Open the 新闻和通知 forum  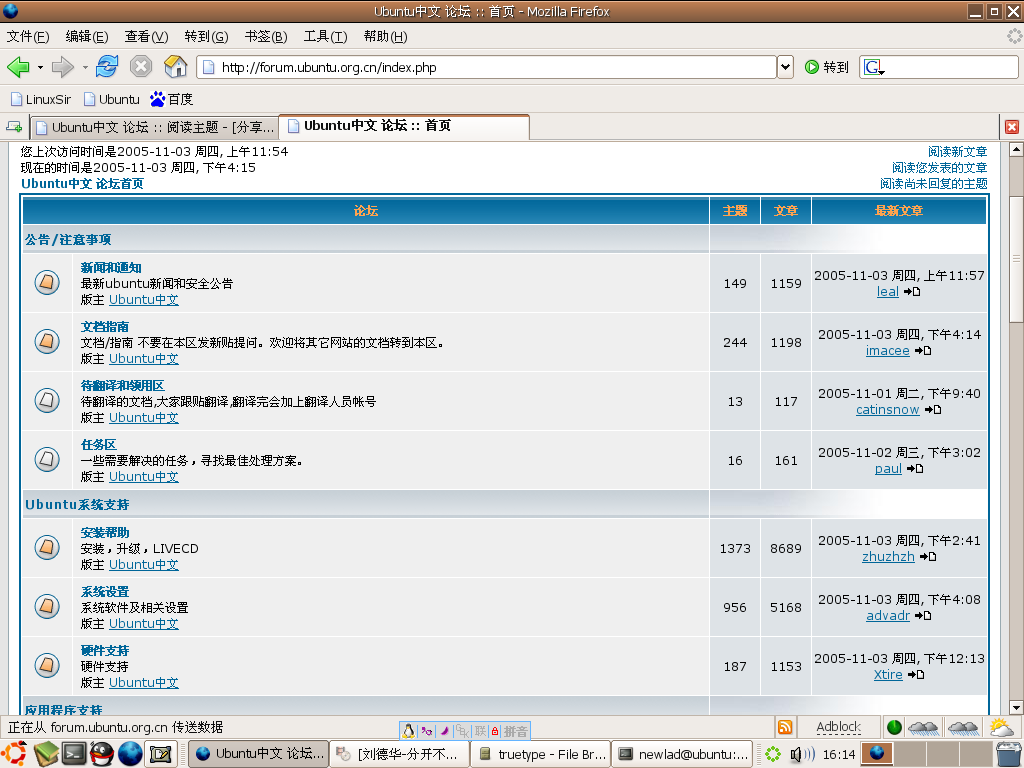(x=111, y=267)
